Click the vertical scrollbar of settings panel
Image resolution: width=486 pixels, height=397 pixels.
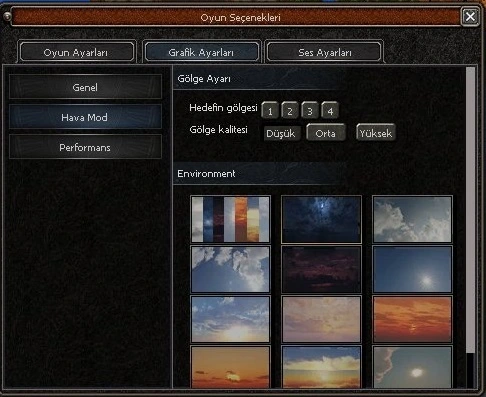tap(470, 210)
